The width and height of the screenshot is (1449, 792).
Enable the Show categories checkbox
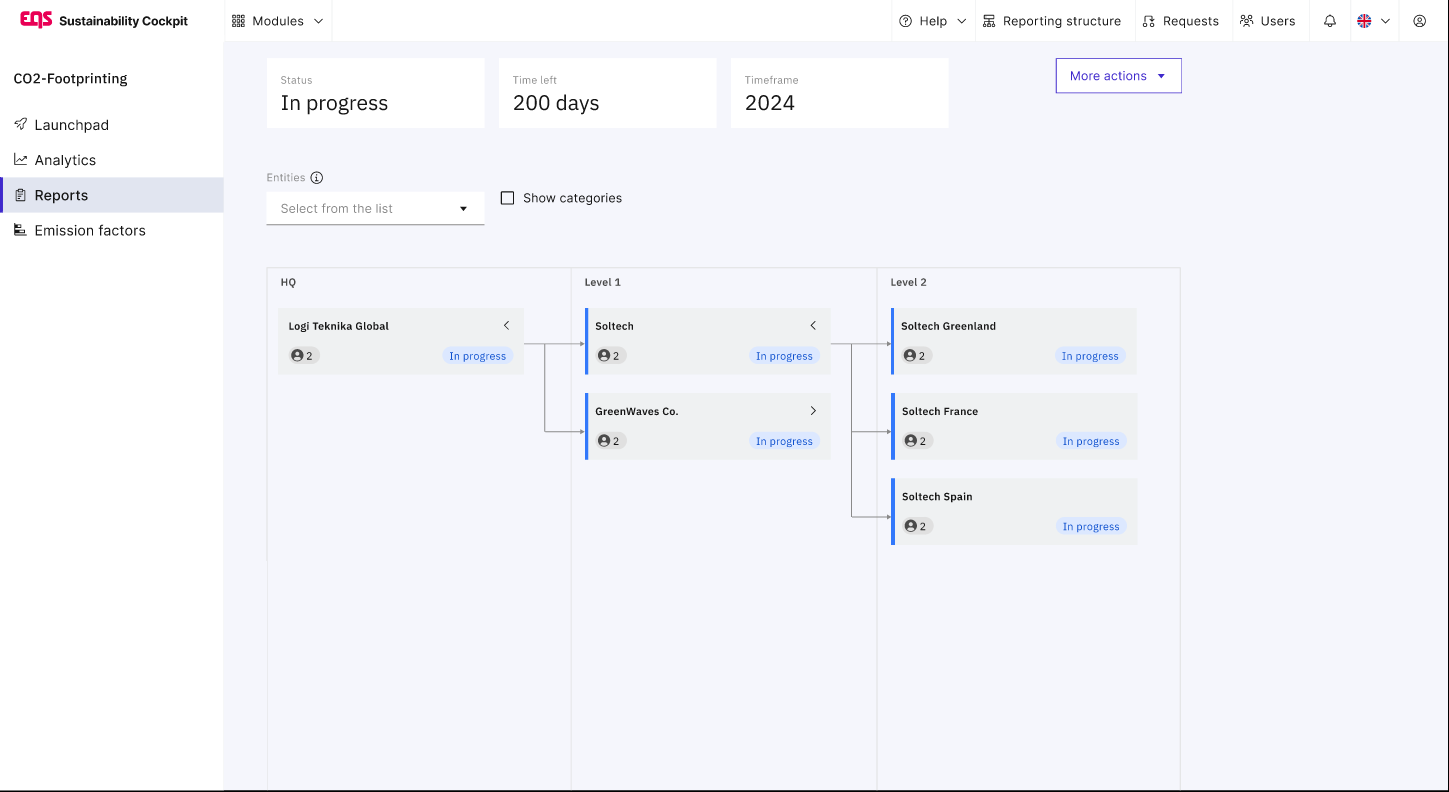(x=507, y=198)
